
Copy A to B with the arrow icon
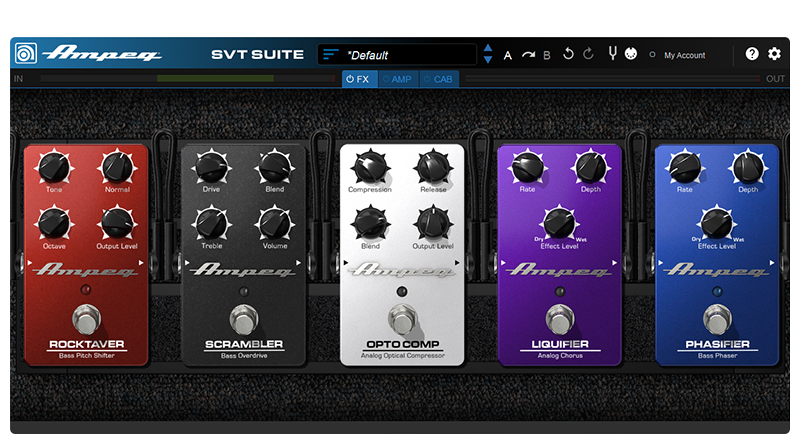(528, 55)
